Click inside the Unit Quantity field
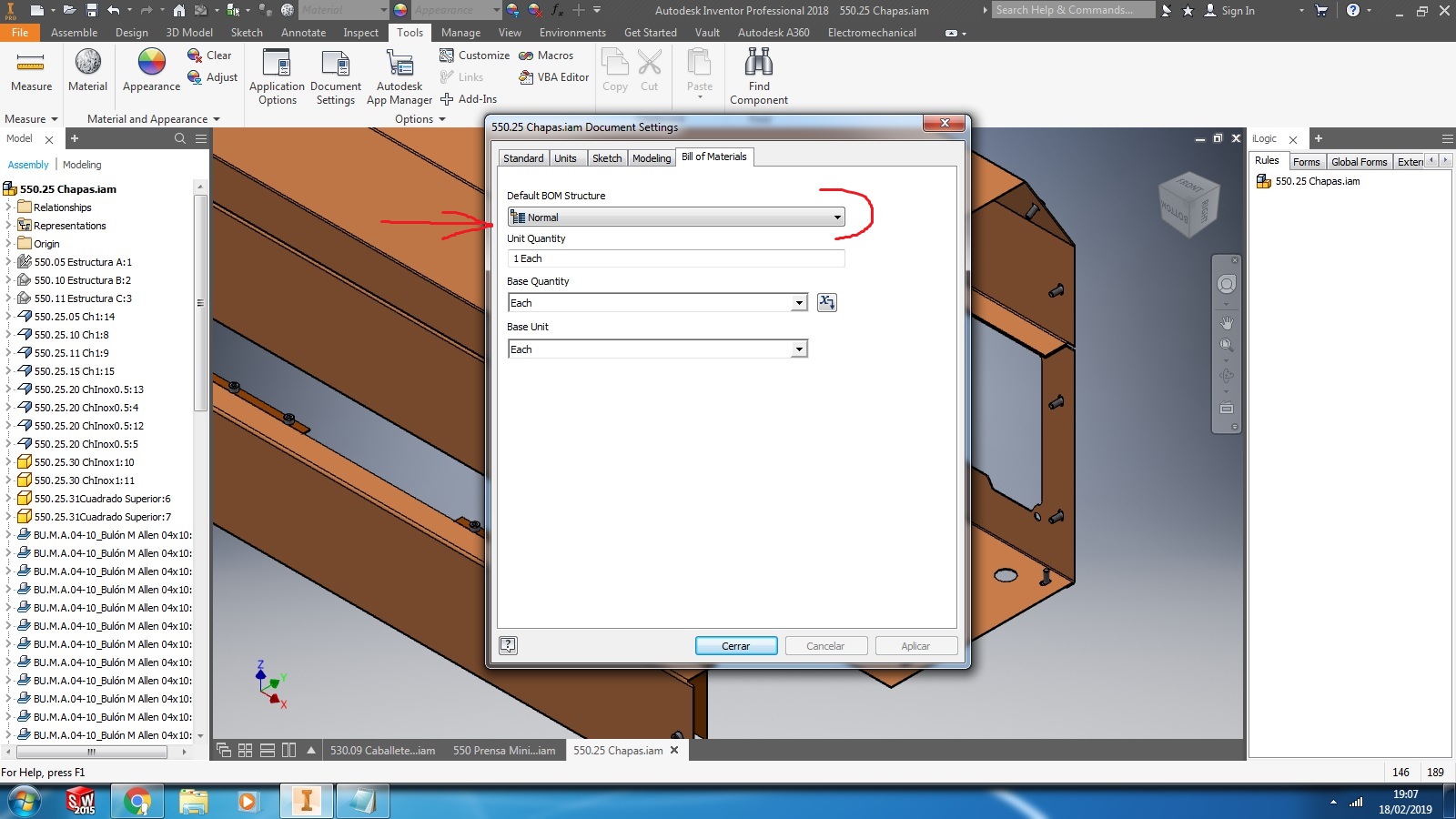This screenshot has height=819, width=1456. click(x=673, y=258)
